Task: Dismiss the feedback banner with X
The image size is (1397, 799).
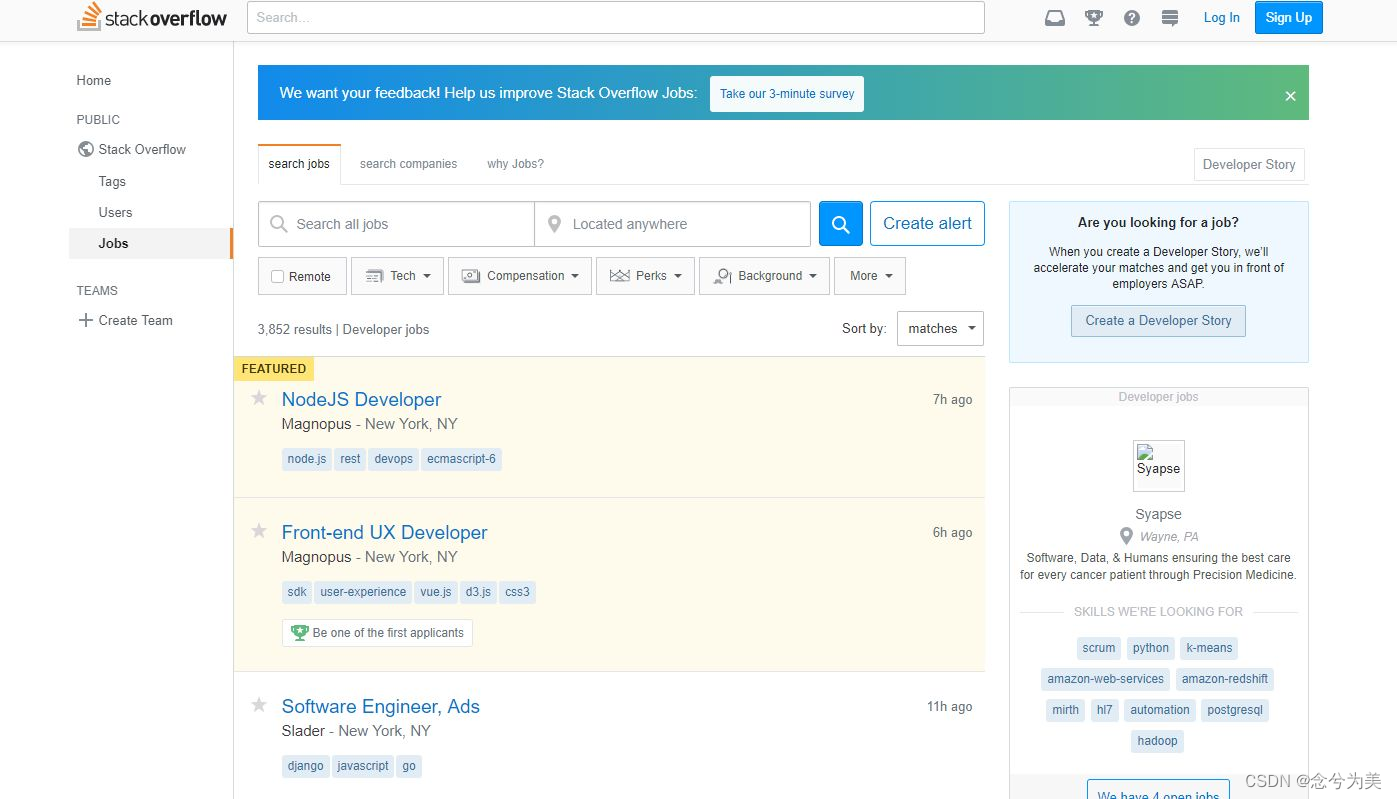Action: 1290,96
